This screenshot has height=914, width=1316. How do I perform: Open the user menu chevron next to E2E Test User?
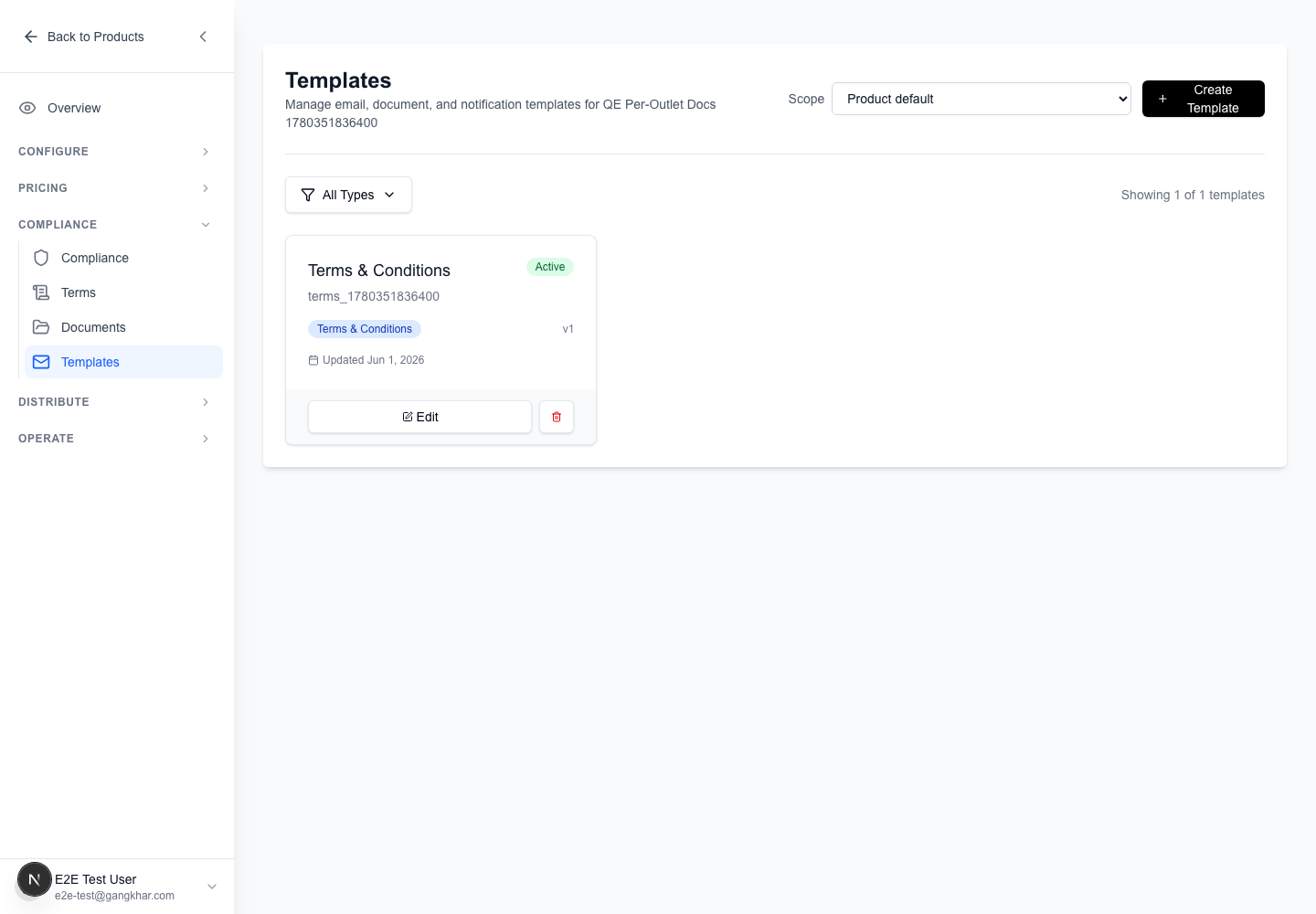point(212,887)
